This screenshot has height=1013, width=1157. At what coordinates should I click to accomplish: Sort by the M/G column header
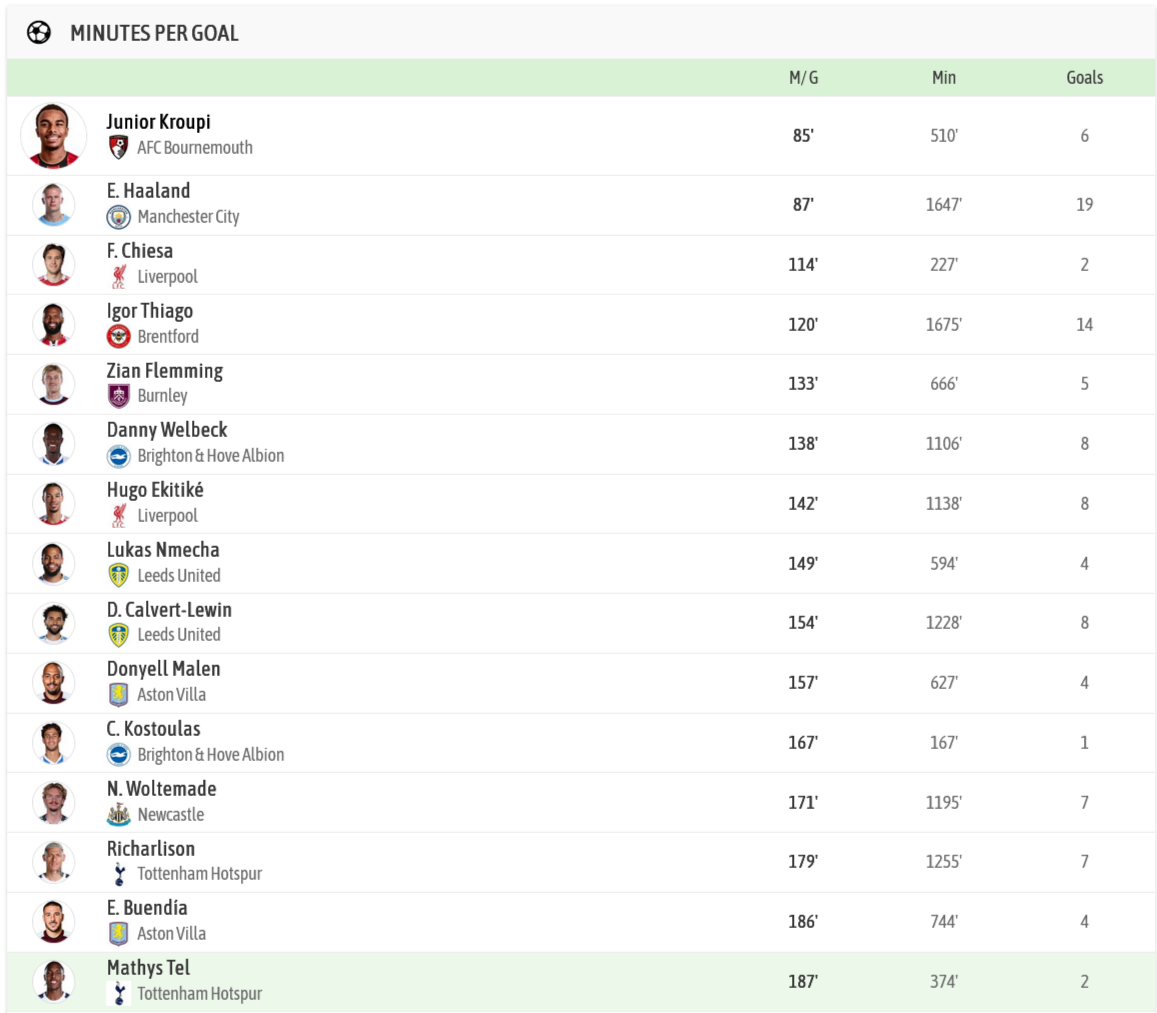click(x=803, y=78)
